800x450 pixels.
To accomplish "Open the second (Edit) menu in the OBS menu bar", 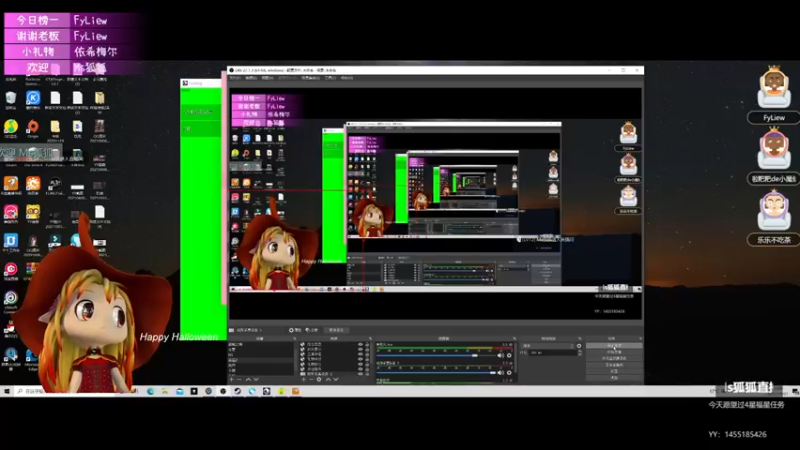I will tap(251, 78).
